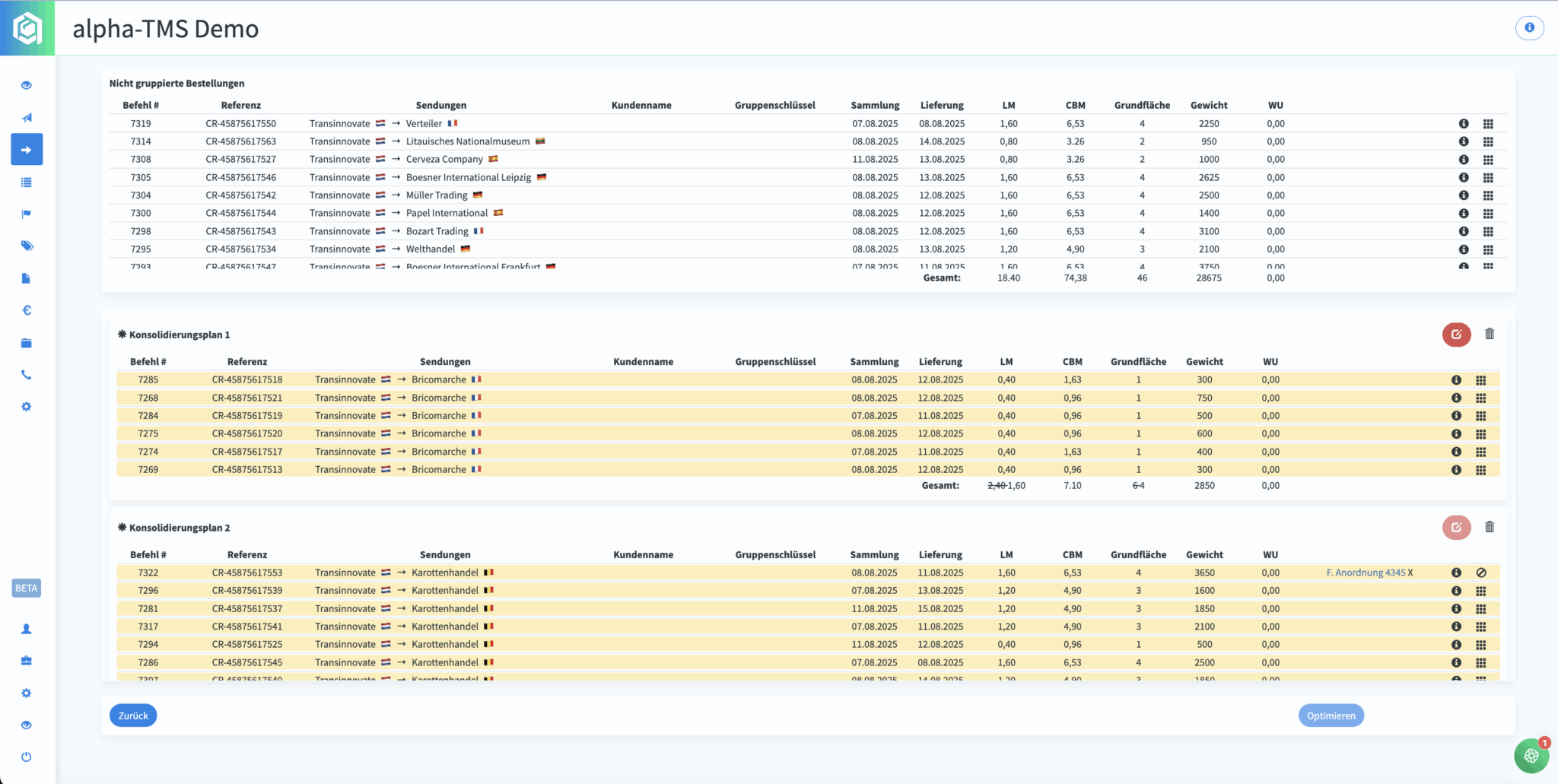The height and width of the screenshot is (784, 1558).
Task: Click the power logout icon
Action: pos(27,757)
